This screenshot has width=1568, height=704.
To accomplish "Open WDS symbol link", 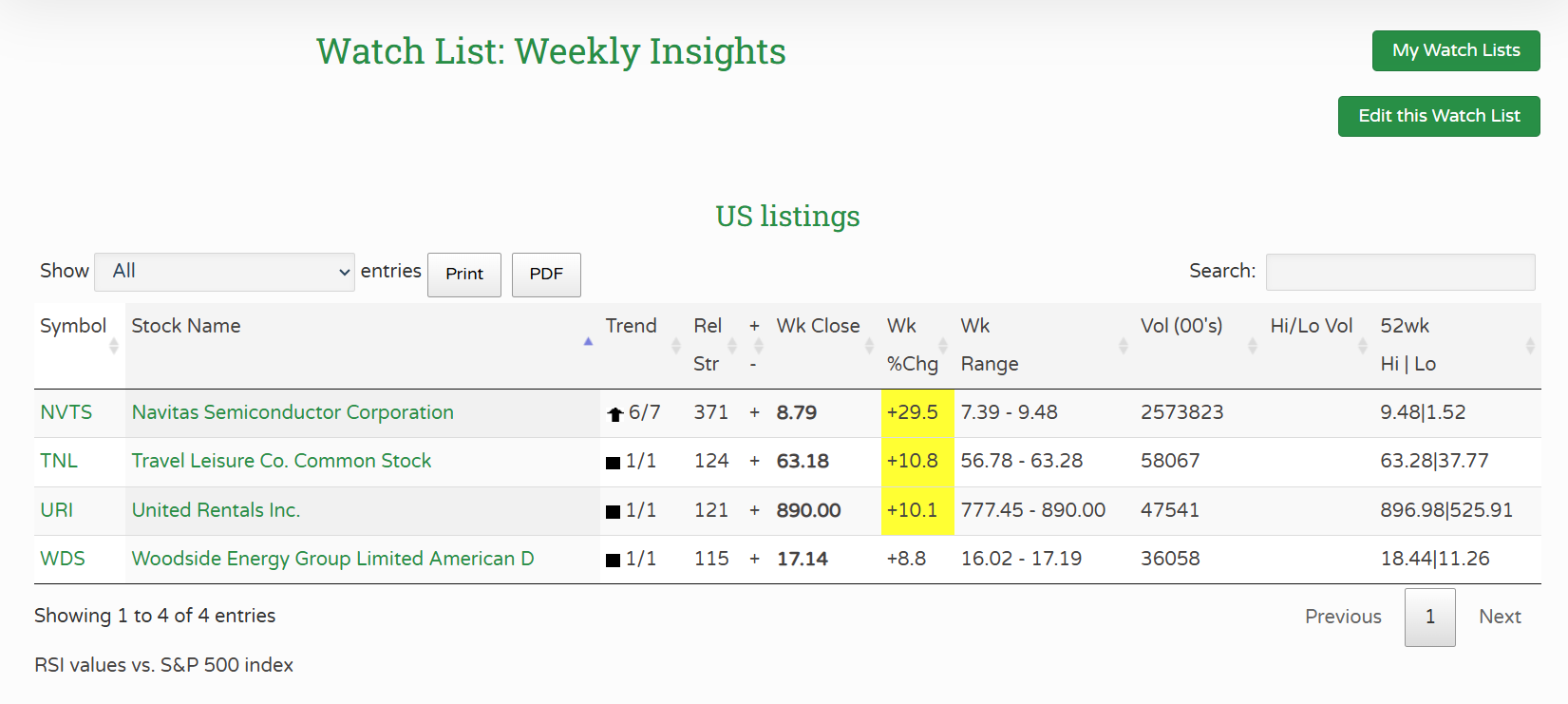I will click(x=63, y=559).
